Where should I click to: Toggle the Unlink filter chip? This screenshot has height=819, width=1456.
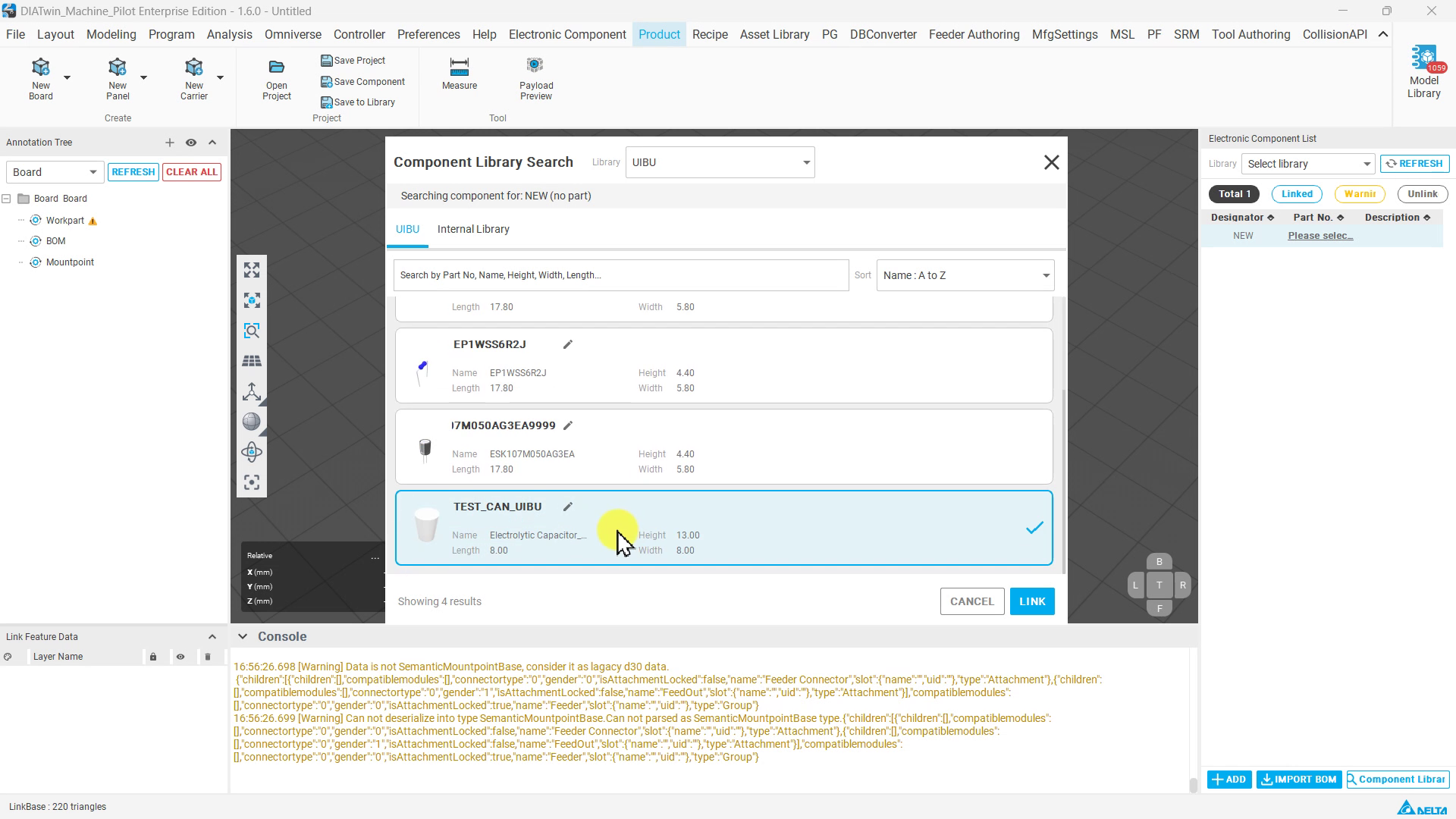[1423, 194]
